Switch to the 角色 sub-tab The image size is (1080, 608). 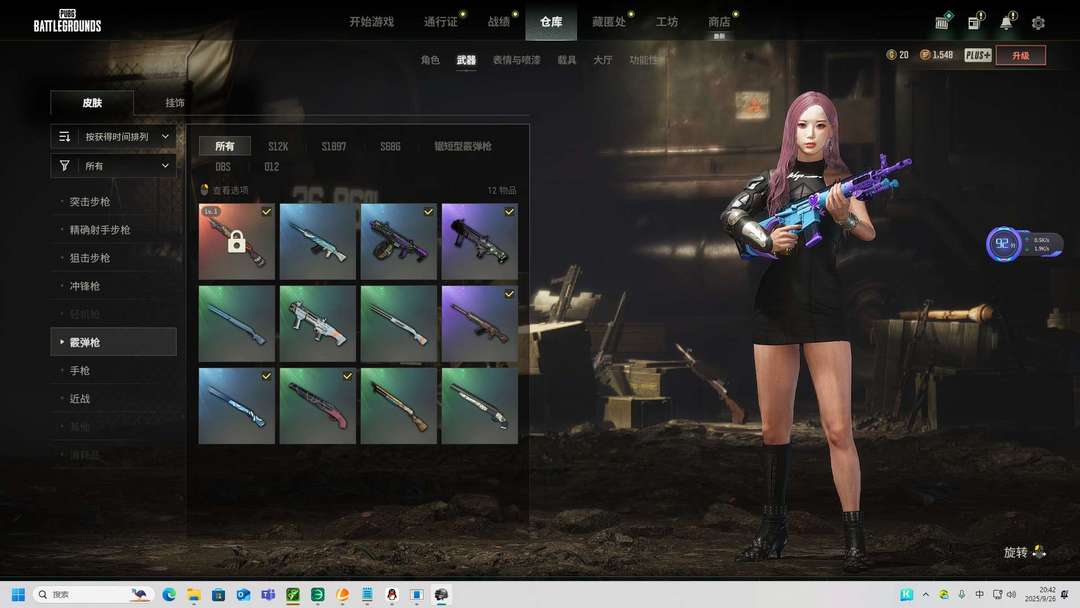[x=430, y=60]
